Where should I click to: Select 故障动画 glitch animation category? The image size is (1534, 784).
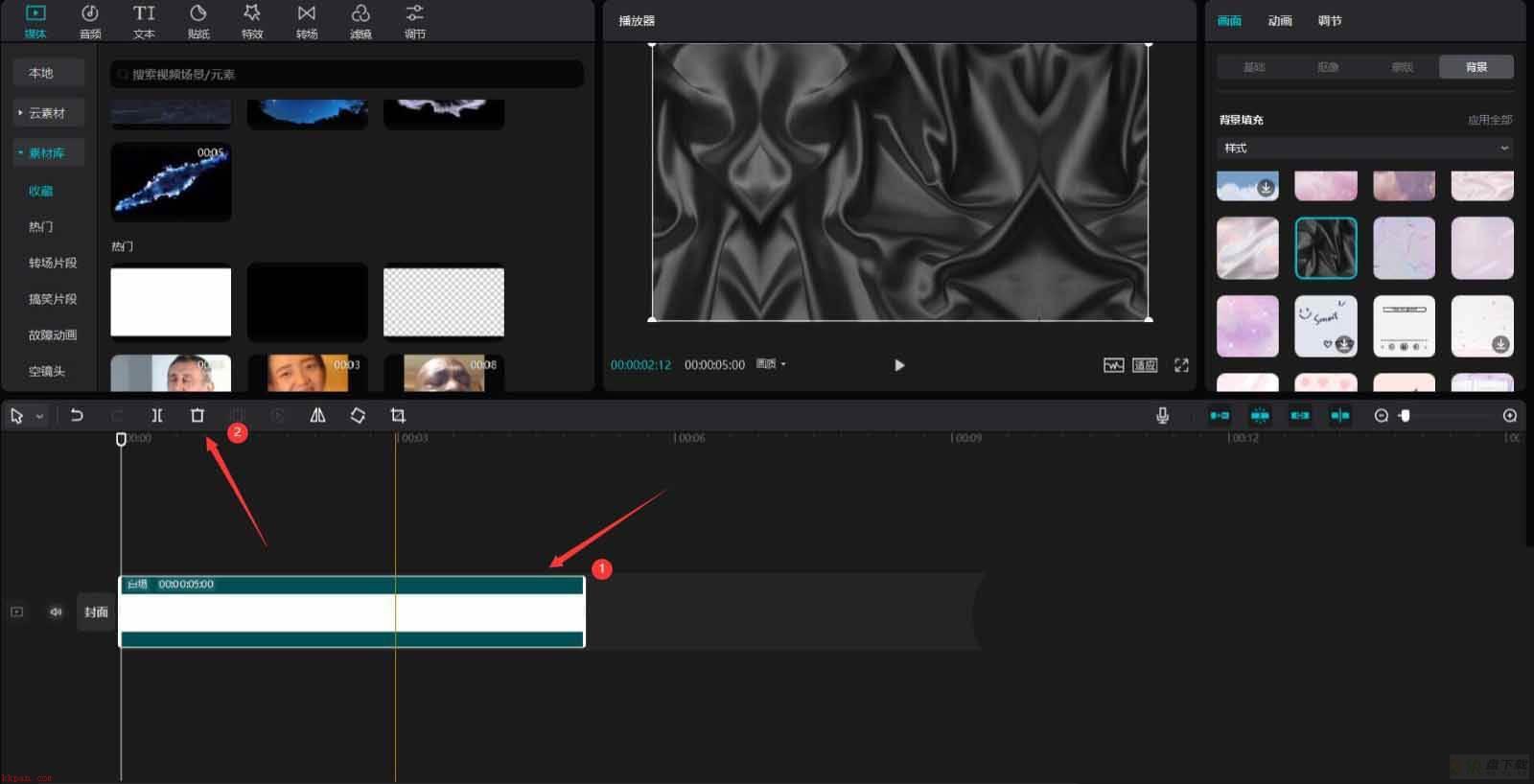pyautogui.click(x=53, y=335)
